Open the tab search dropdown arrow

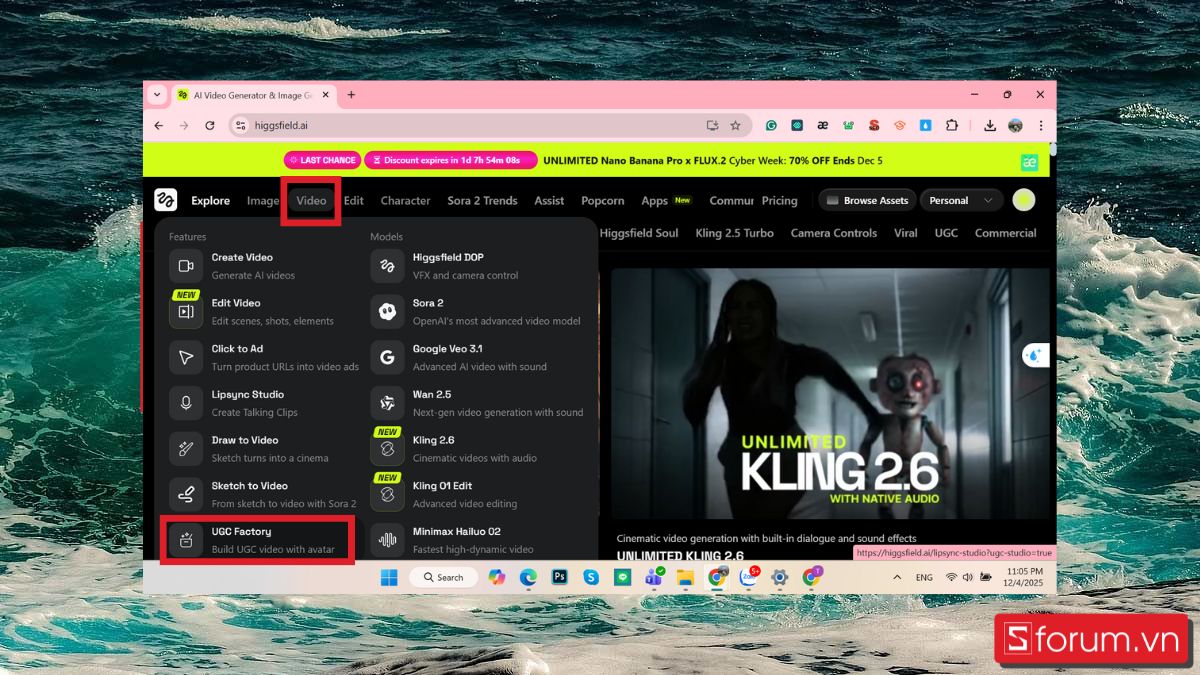pyautogui.click(x=157, y=95)
